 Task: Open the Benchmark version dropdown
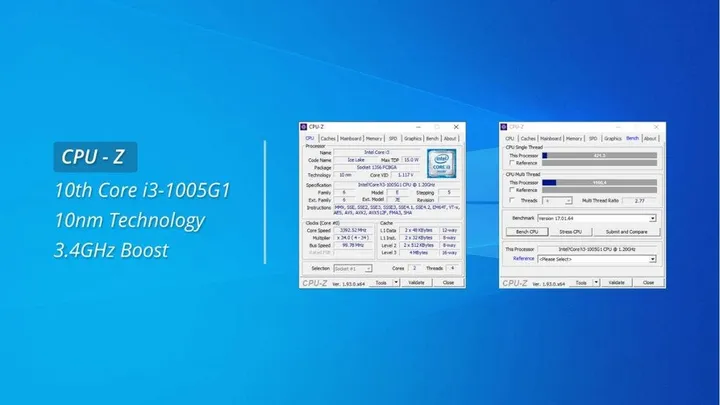tap(652, 217)
